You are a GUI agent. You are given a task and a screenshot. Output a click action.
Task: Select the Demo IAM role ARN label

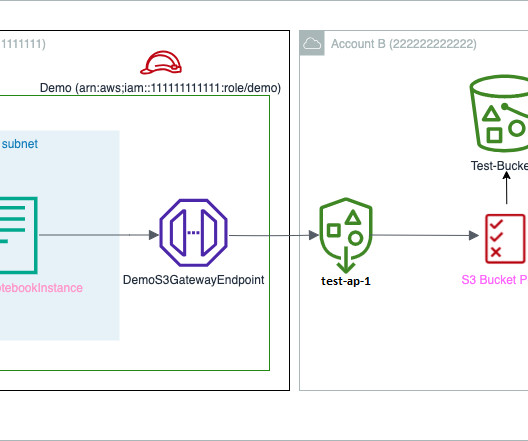[x=160, y=88]
